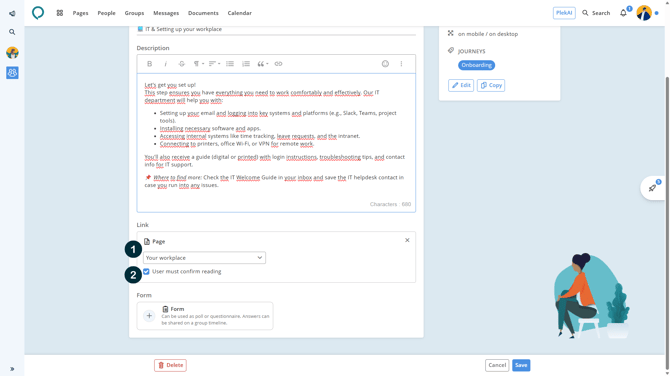Open the Messages menu

click(x=166, y=13)
